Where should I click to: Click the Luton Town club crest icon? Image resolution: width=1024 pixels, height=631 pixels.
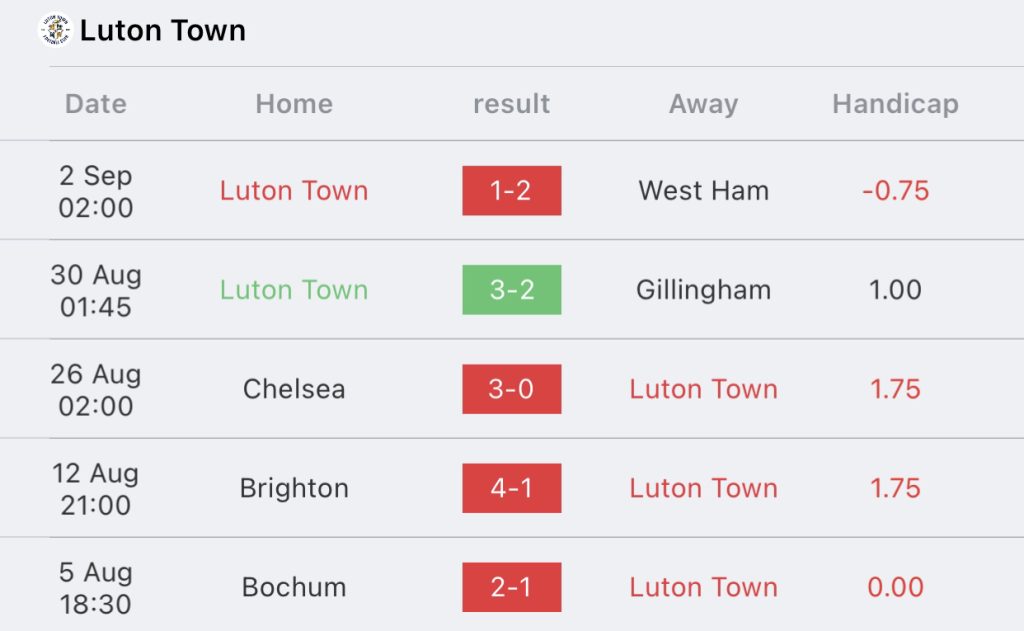coord(56,30)
